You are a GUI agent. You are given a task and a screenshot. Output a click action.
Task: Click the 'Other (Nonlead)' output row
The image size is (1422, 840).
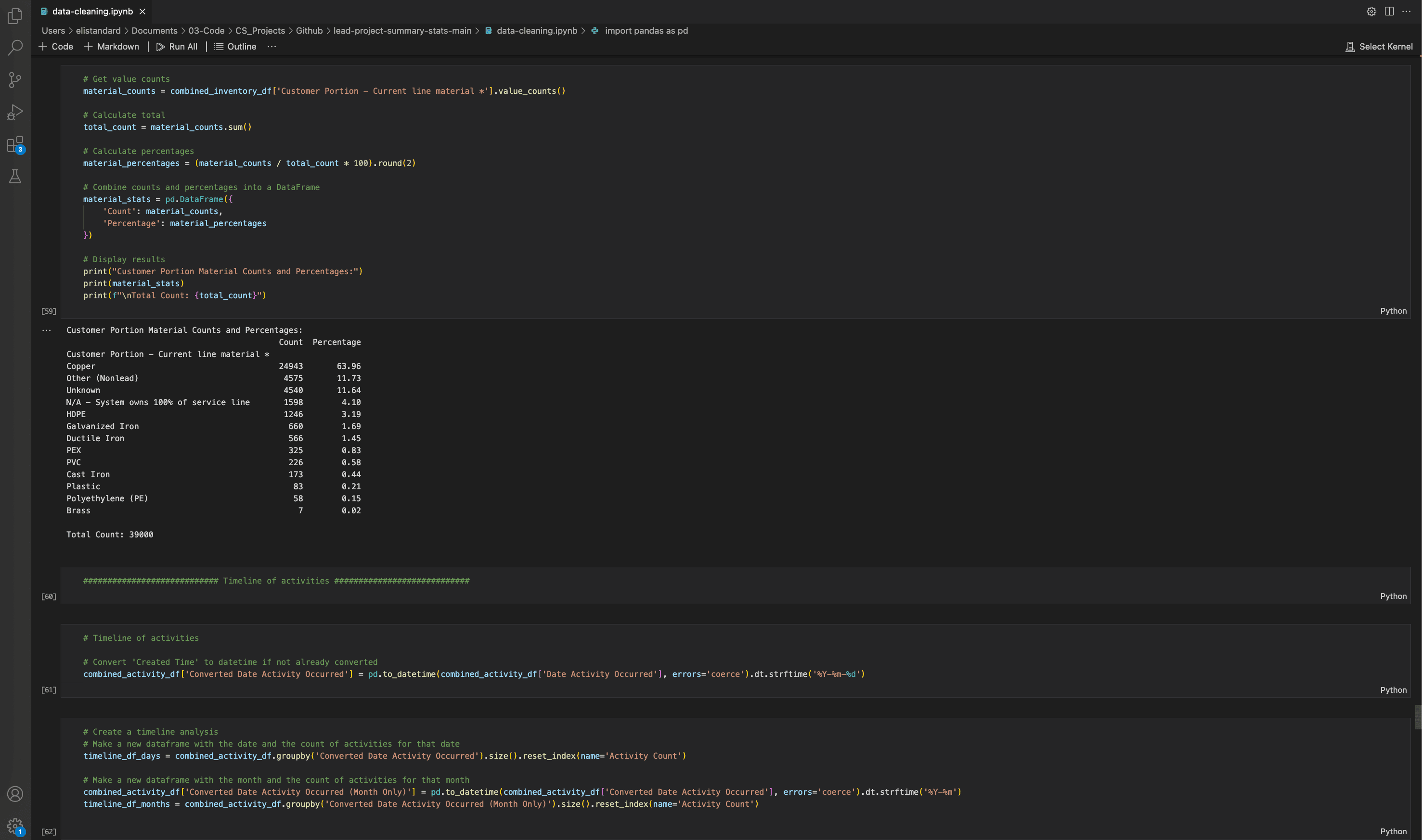click(x=214, y=378)
